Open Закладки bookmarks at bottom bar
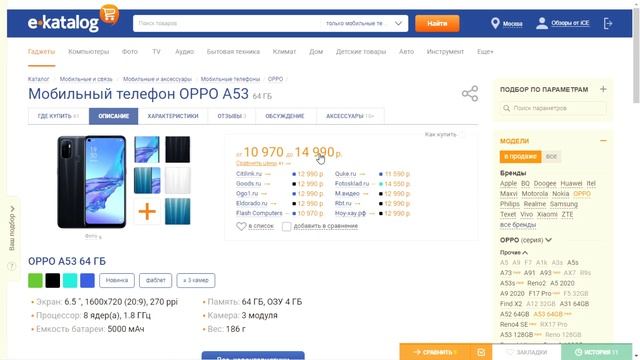Screen dimensions: 640x360 point(527,352)
